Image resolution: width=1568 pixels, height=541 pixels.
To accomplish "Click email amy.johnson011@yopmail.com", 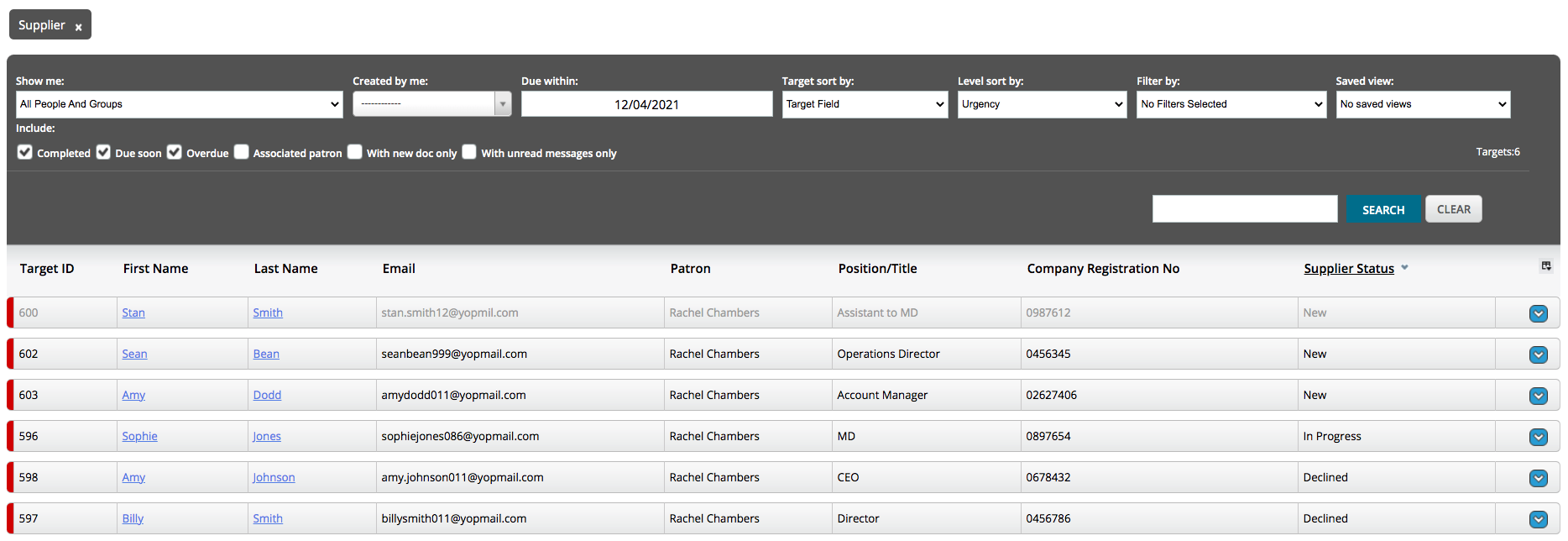I will click(x=463, y=477).
